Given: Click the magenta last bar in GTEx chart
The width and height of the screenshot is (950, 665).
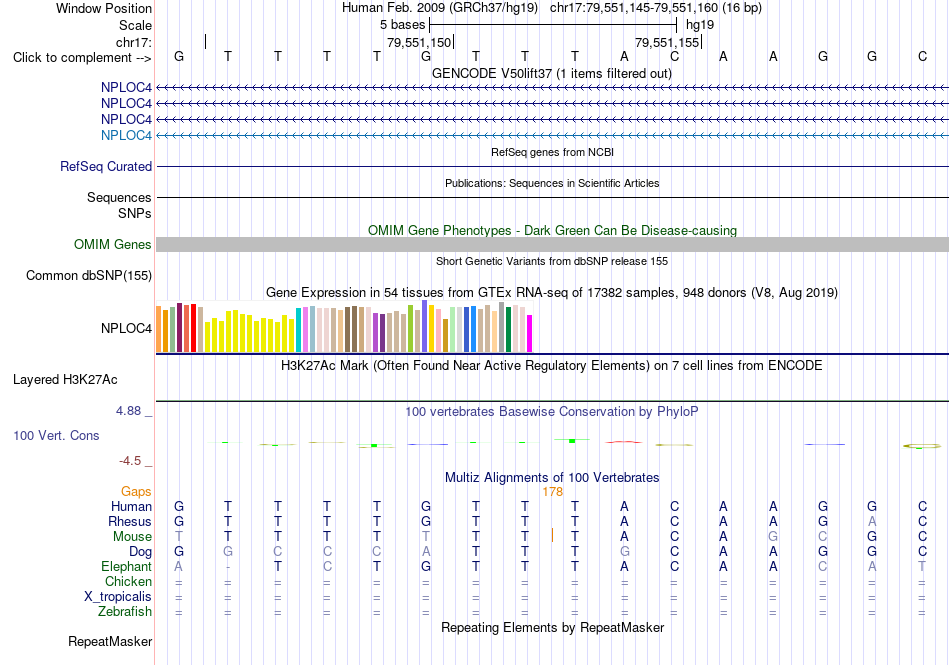Looking at the screenshot, I should coord(530,333).
